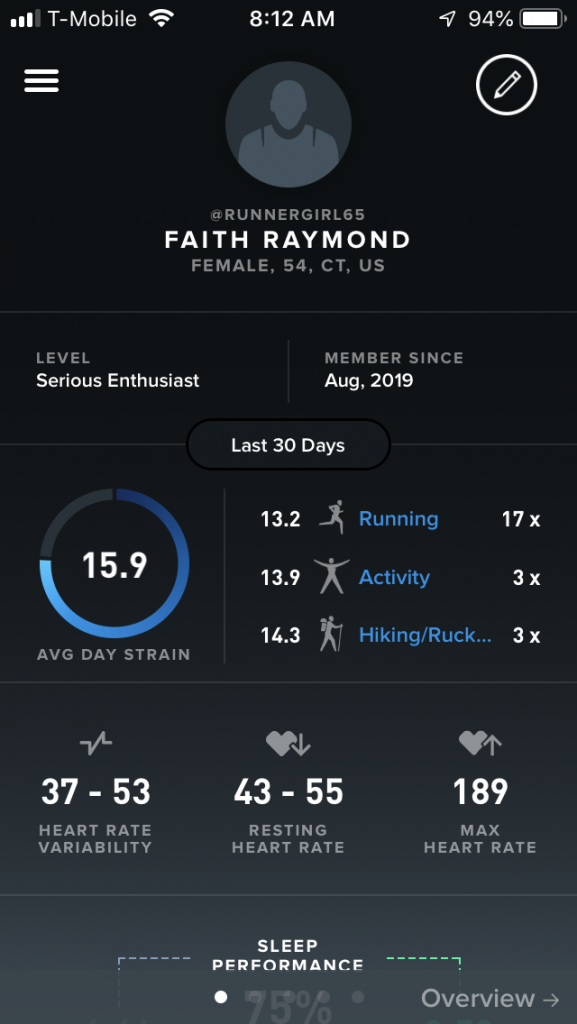Tap the Activity star-jump figure icon

coord(331,577)
